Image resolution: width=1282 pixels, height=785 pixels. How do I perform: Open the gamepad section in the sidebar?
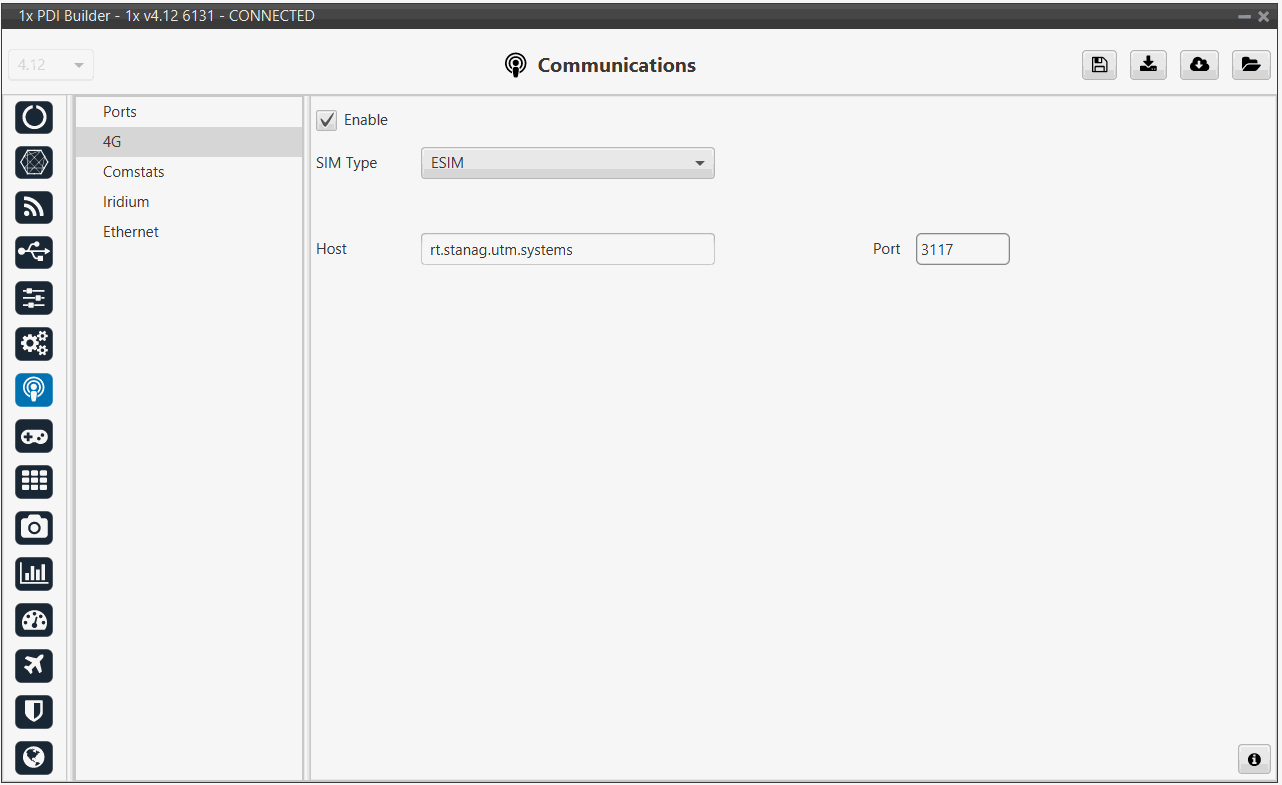pos(34,436)
